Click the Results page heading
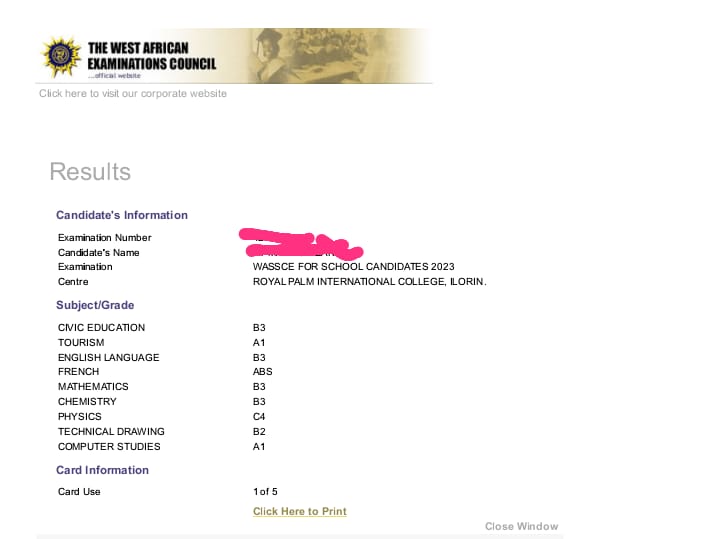Screen dimensions: 720x539 [x=90, y=172]
